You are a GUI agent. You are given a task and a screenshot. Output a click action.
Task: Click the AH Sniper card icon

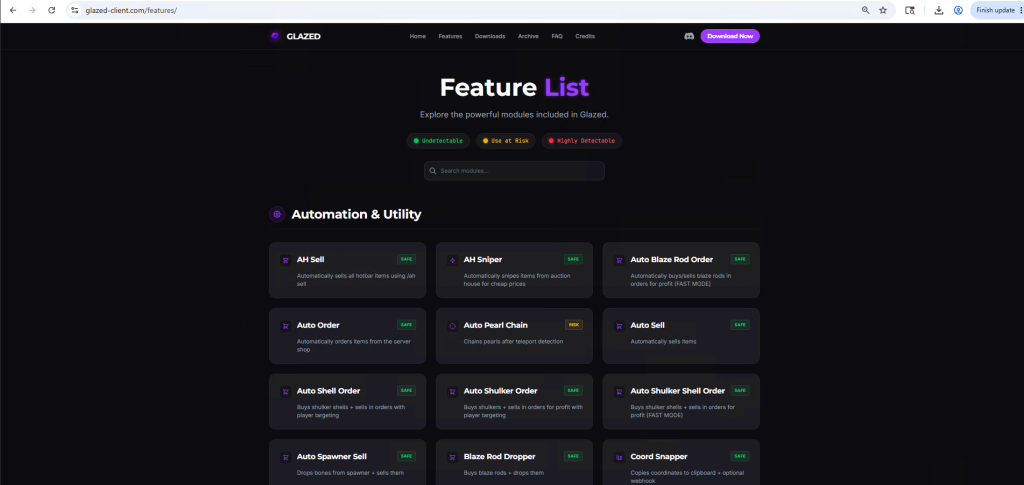[452, 260]
